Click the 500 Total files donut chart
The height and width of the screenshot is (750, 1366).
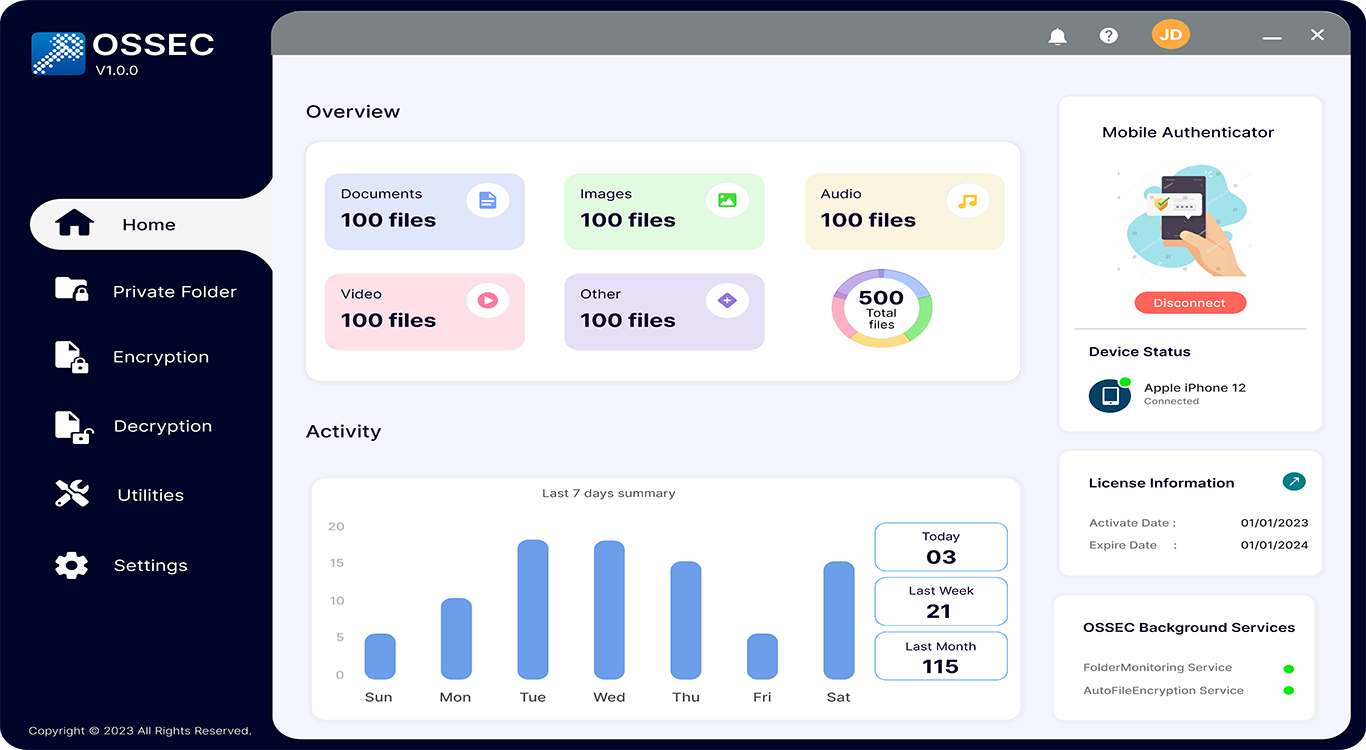tap(881, 308)
